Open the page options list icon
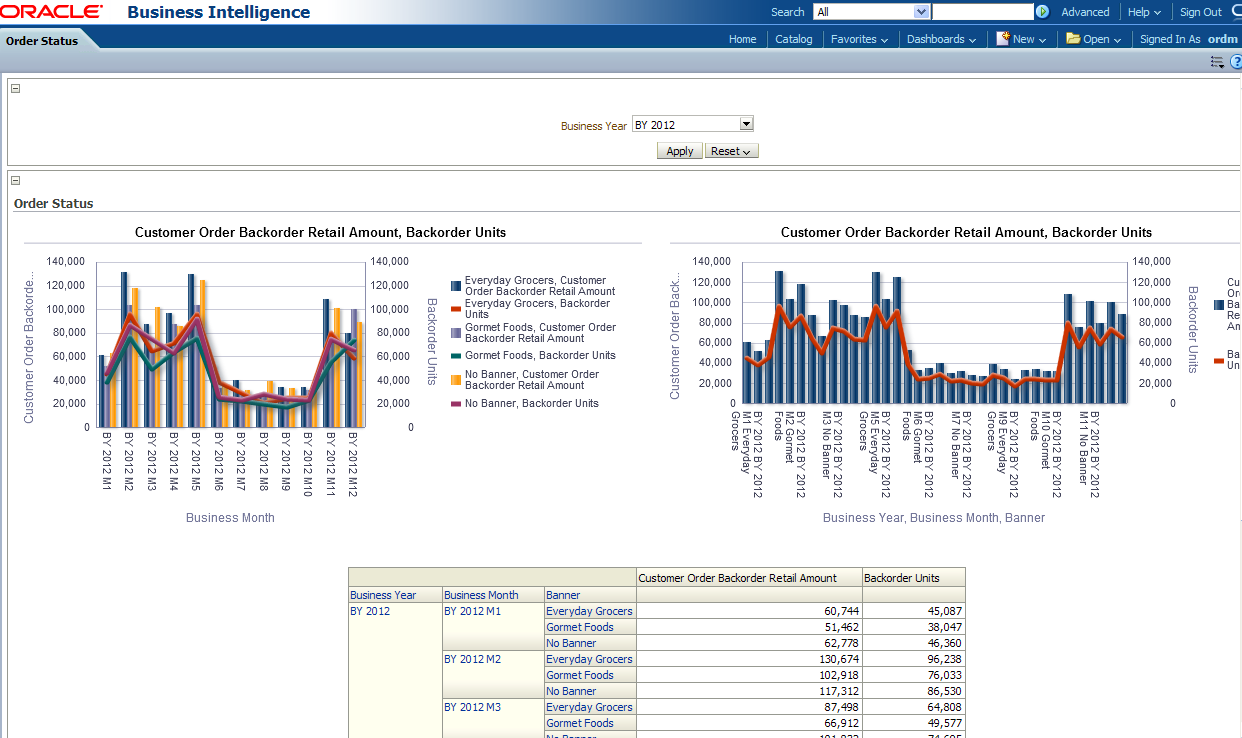The image size is (1242, 738). pos(1217,62)
